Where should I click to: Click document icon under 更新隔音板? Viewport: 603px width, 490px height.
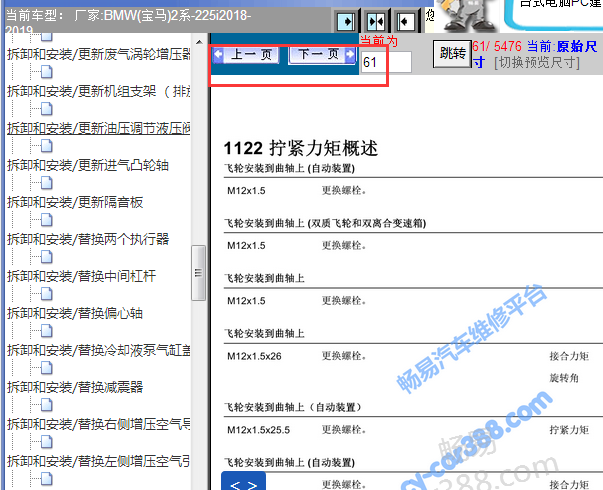(47, 220)
